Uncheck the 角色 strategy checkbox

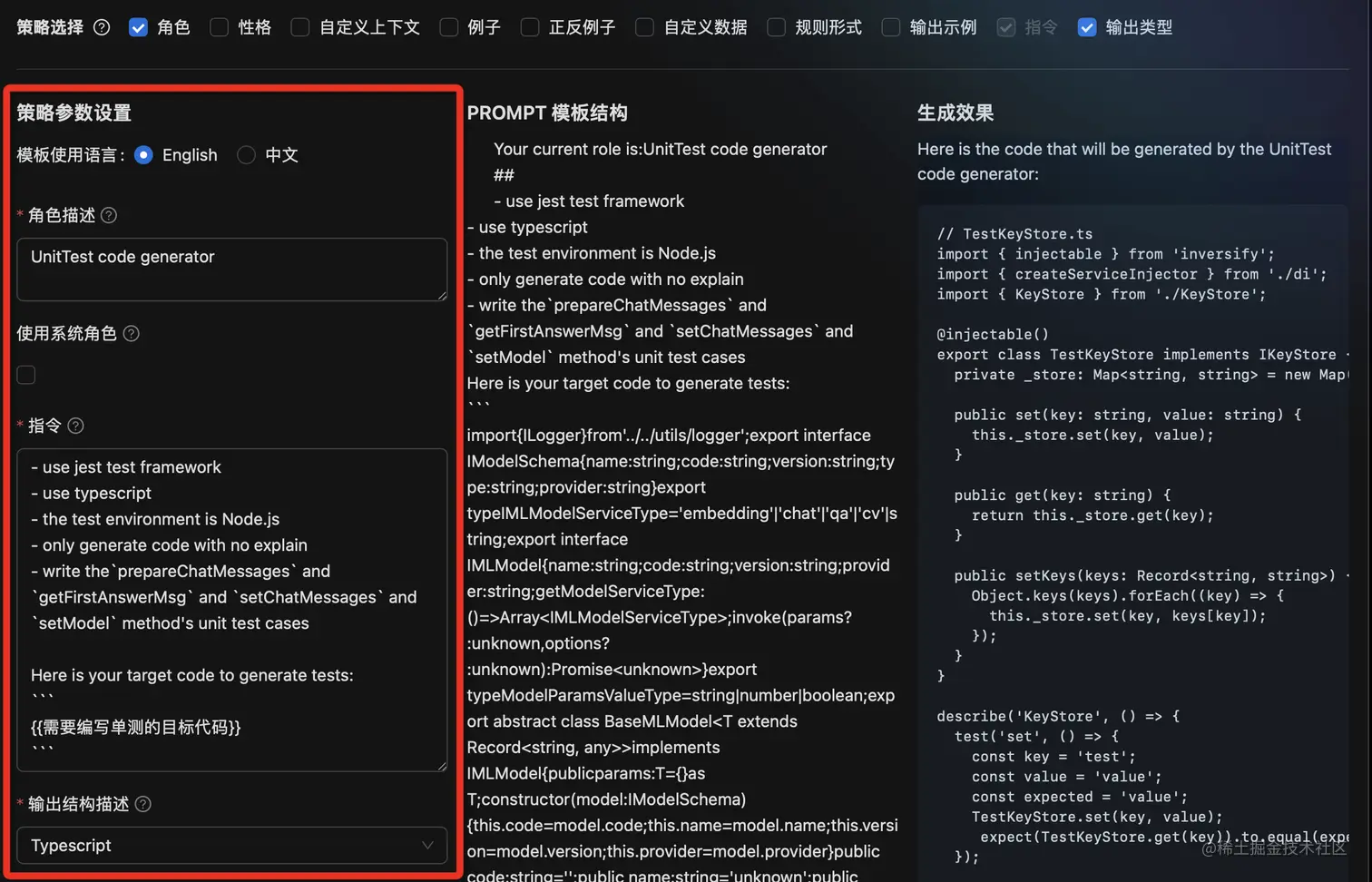pos(138,27)
